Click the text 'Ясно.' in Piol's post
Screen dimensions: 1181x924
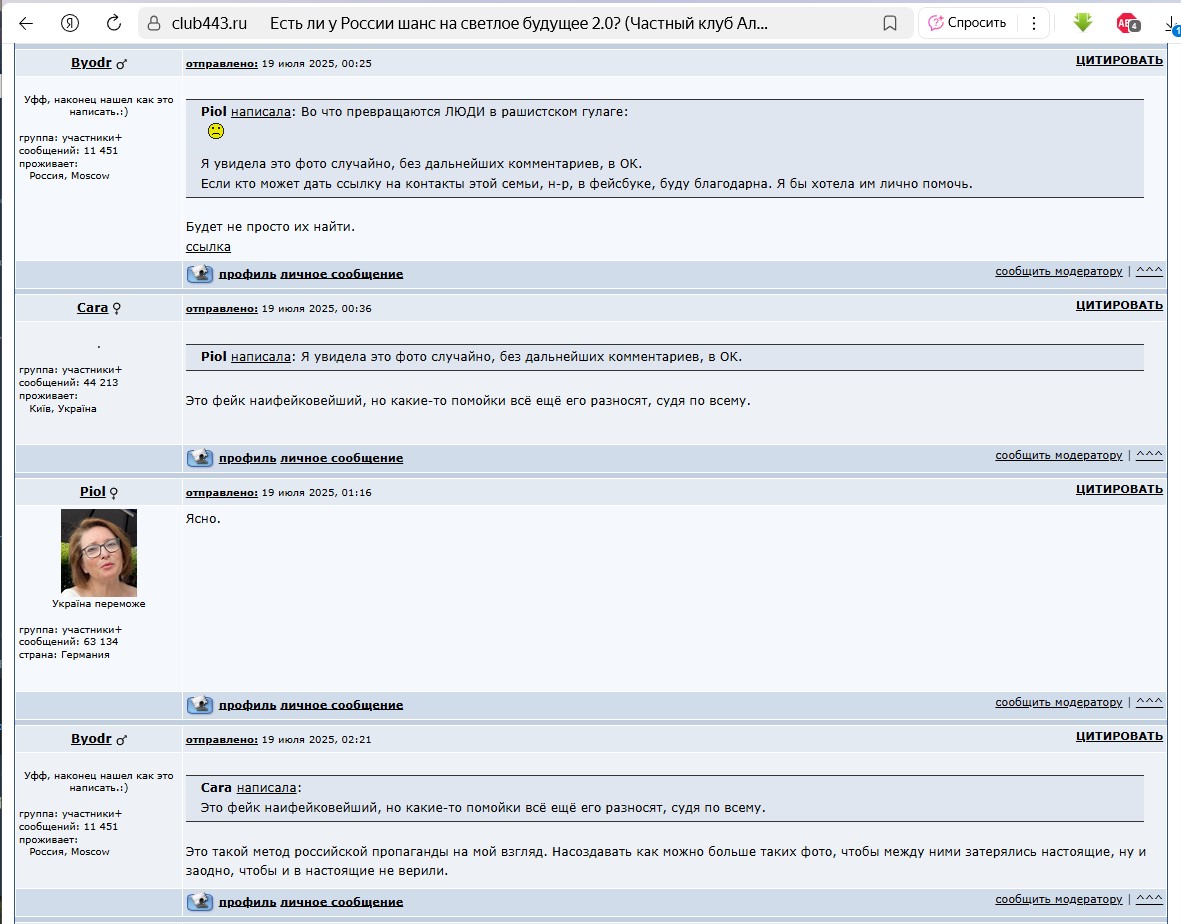point(203,519)
